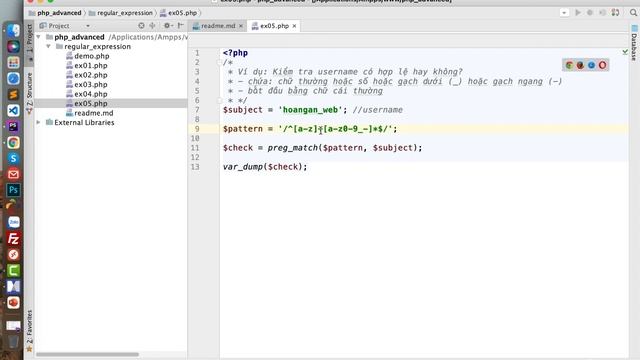Open the Project view dropdown arrow
Viewport: 640px width, 360px height.
(x=88, y=26)
